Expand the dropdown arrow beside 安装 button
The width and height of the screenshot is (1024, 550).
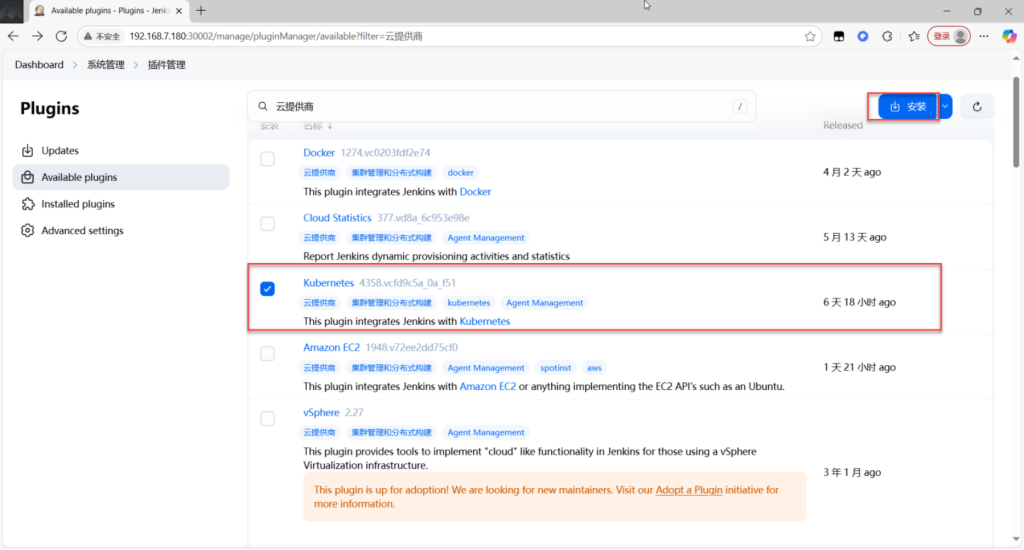(945, 106)
